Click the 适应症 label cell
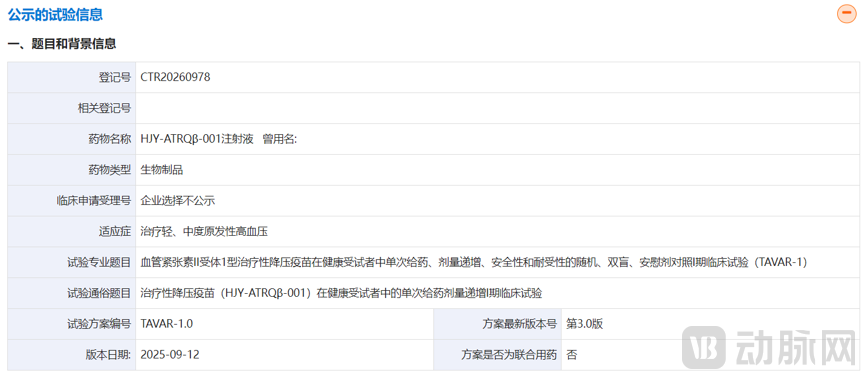The height and width of the screenshot is (379, 865). (72, 232)
